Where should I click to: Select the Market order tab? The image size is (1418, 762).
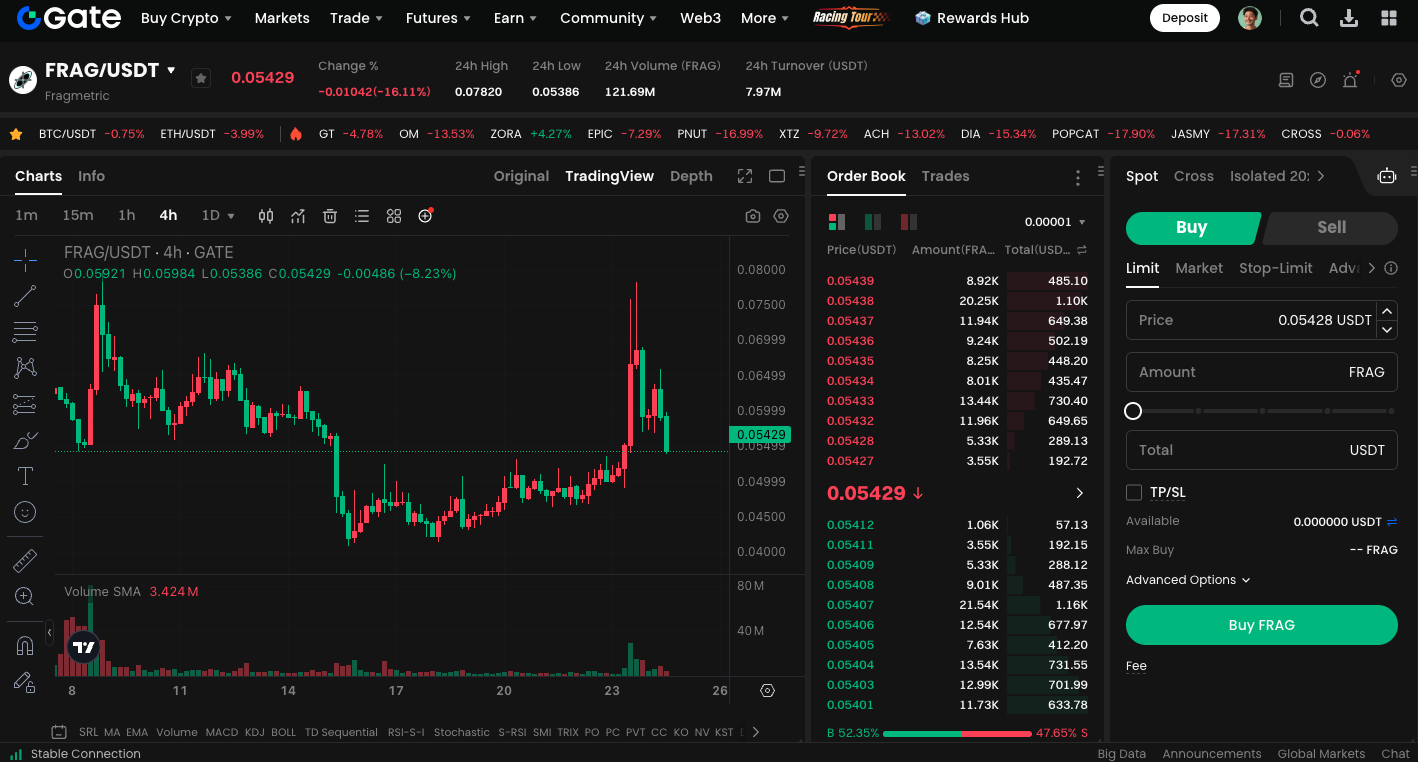[x=1199, y=268]
